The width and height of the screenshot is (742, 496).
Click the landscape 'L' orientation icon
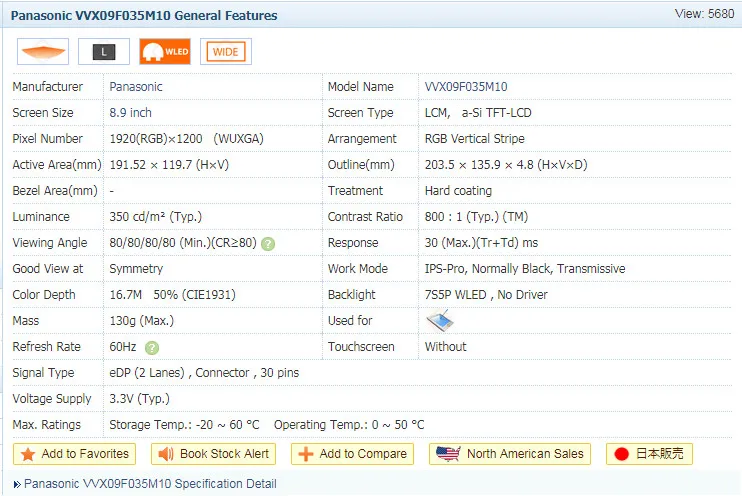point(104,52)
